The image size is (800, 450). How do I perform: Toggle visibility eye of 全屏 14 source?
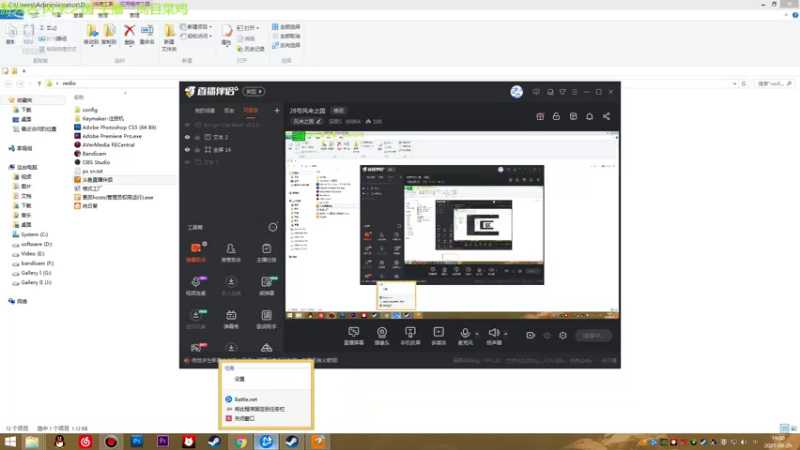tap(187, 149)
